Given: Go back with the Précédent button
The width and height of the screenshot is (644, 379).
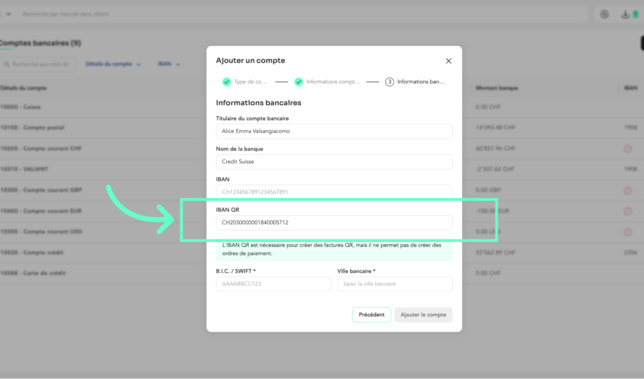Looking at the screenshot, I should click(371, 315).
